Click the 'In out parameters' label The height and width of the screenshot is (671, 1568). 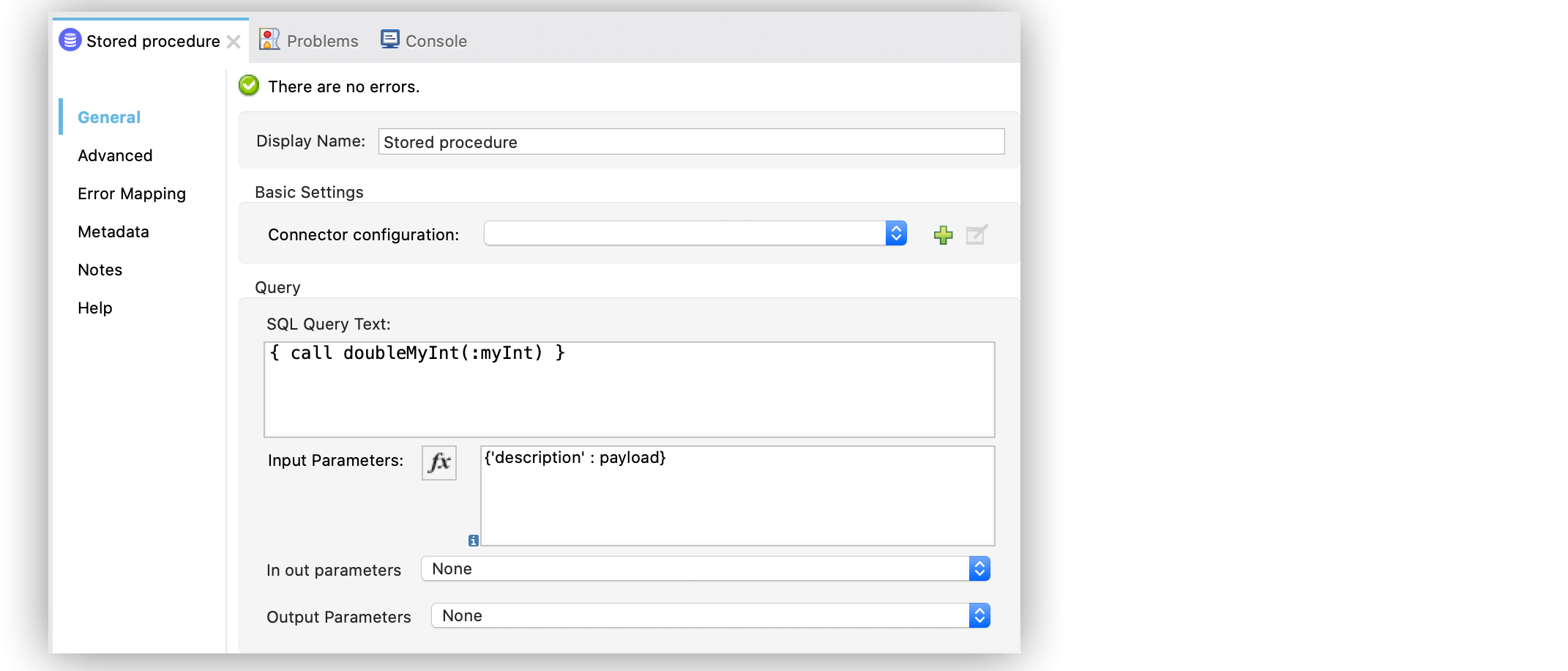(334, 570)
